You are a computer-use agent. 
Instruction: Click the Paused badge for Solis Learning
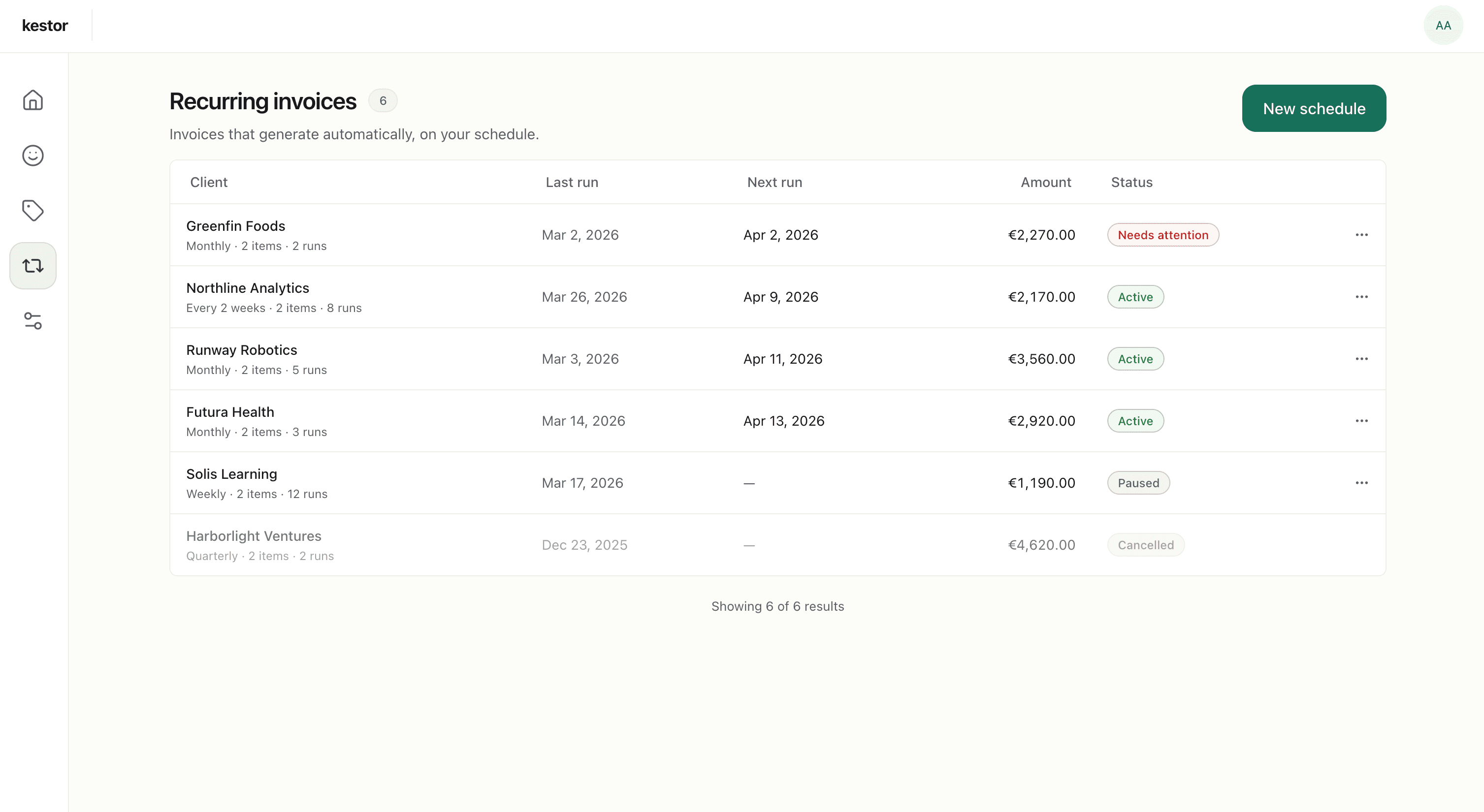click(1138, 483)
